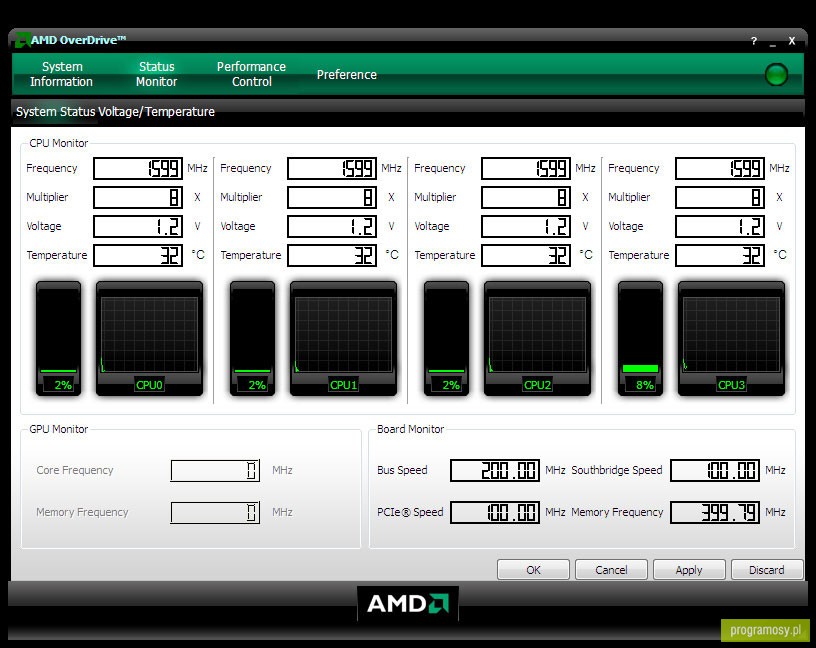Click the Board Monitor group label

click(x=411, y=429)
